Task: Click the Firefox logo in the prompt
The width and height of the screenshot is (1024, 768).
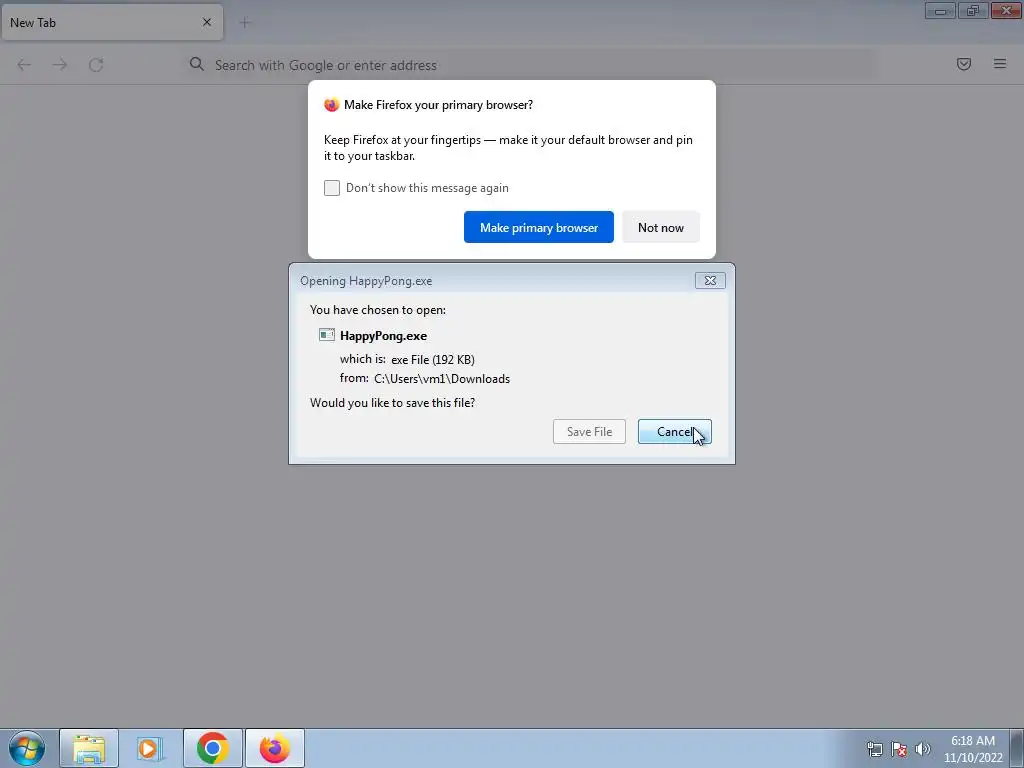Action: [332, 104]
